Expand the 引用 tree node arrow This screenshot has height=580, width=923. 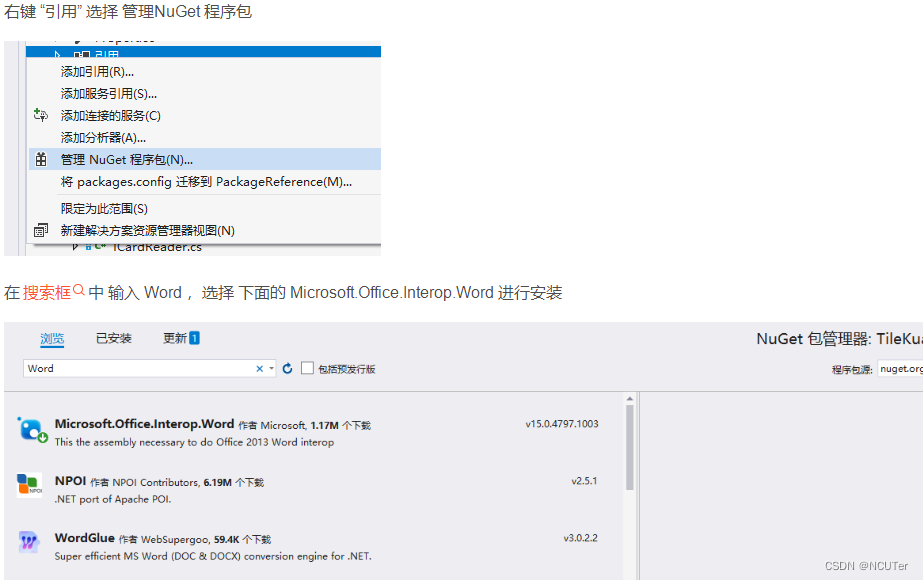click(x=57, y=54)
